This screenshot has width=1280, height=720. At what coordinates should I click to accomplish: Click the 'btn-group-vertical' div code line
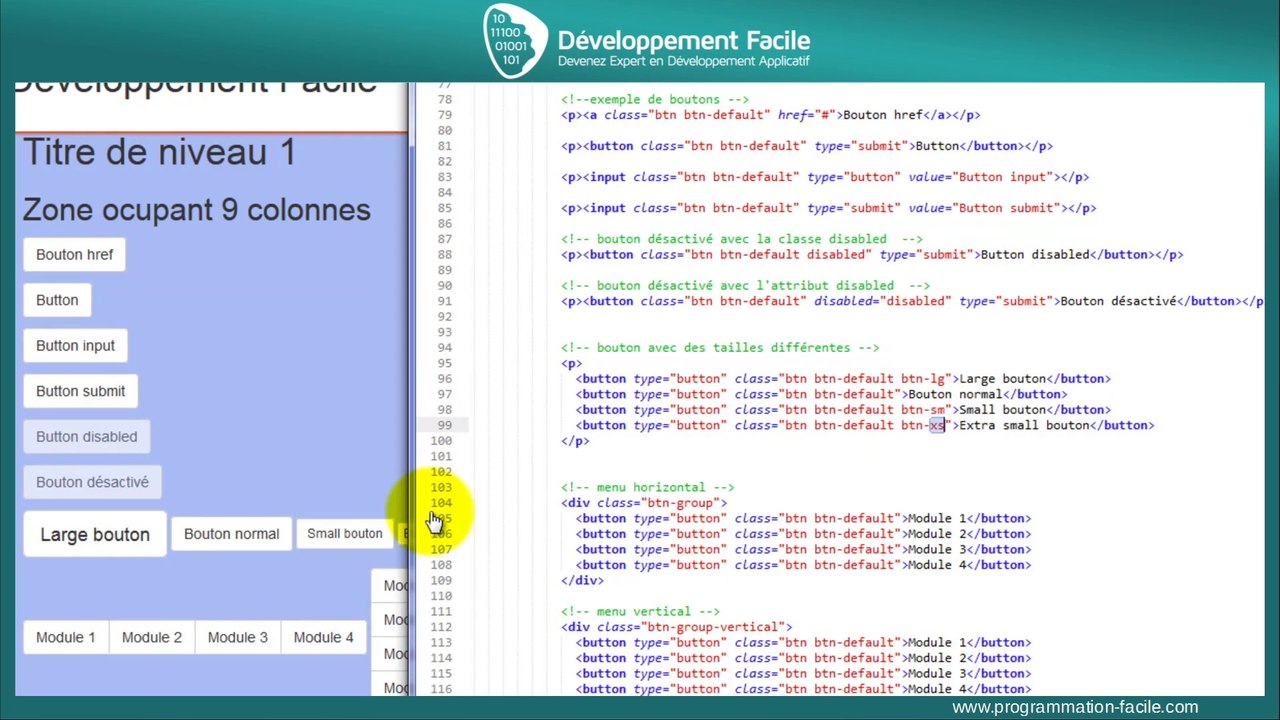[x=677, y=627]
